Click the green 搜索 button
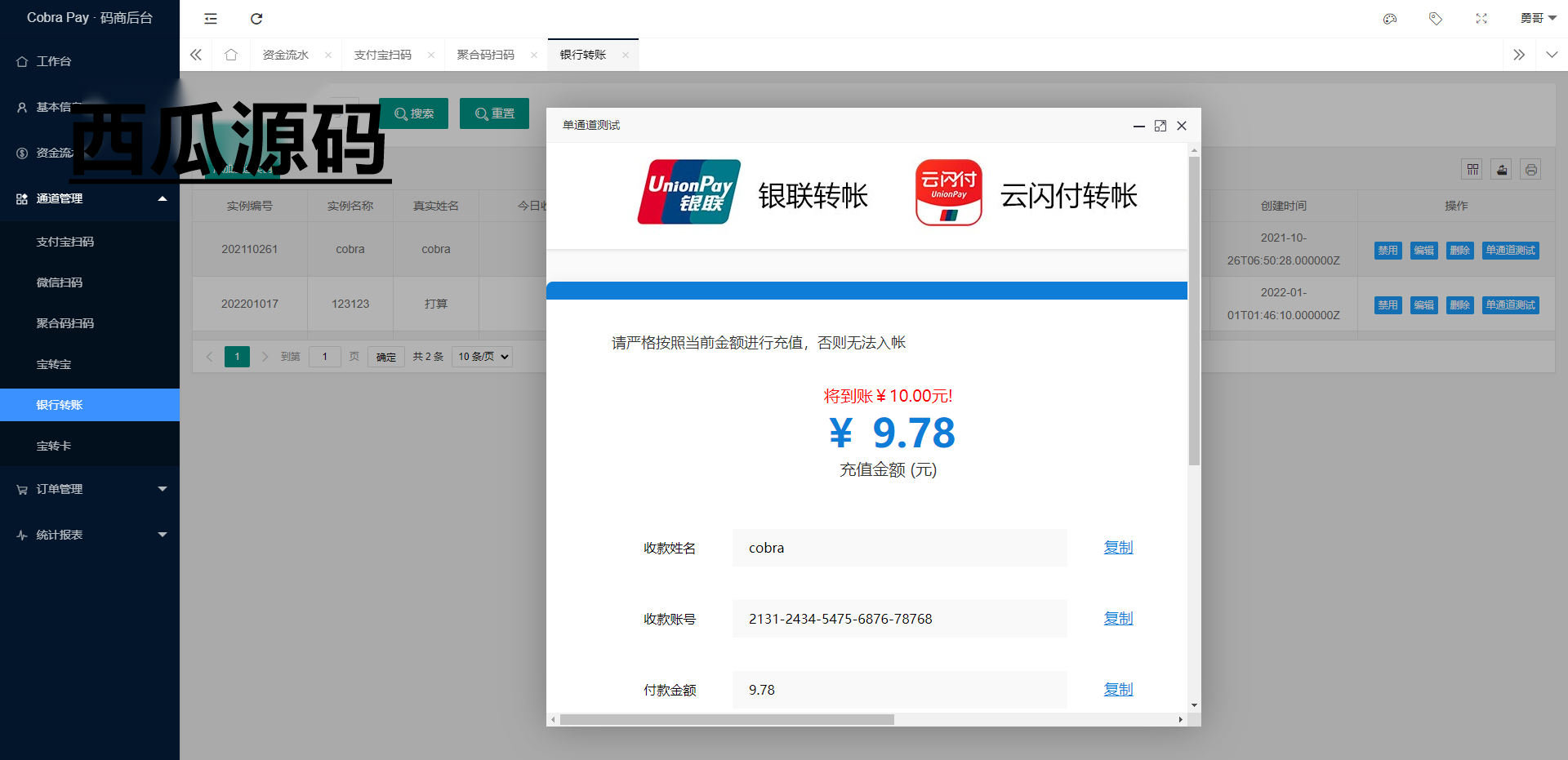 pyautogui.click(x=413, y=113)
